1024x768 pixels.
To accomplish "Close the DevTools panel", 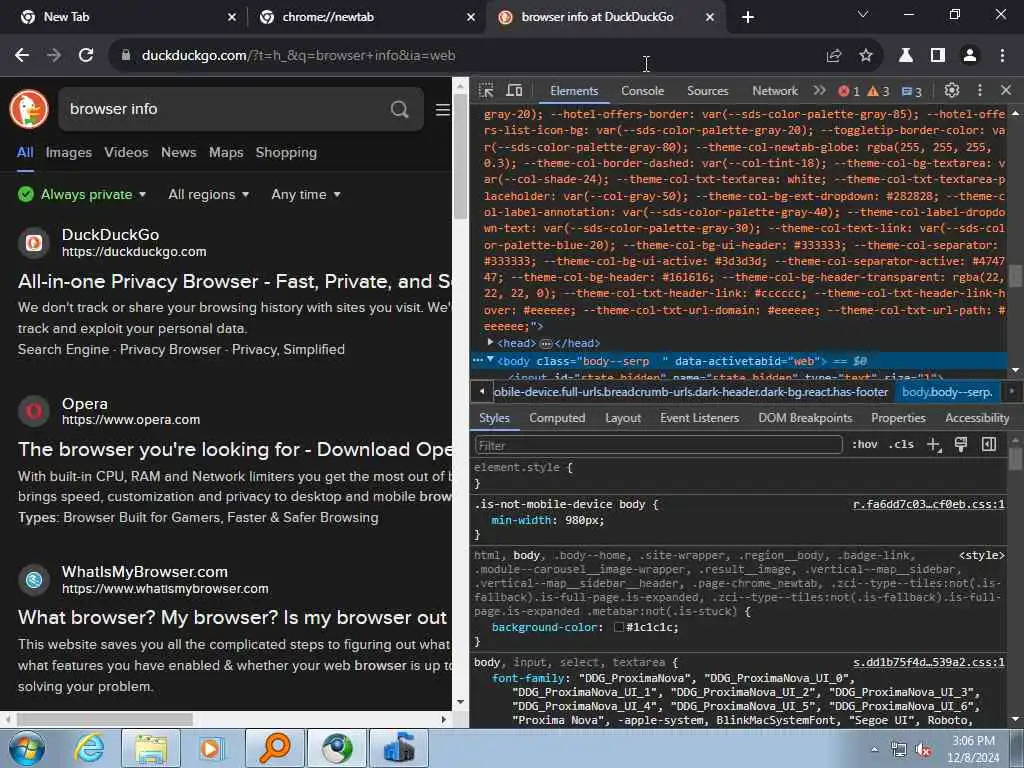I will pyautogui.click(x=1006, y=90).
